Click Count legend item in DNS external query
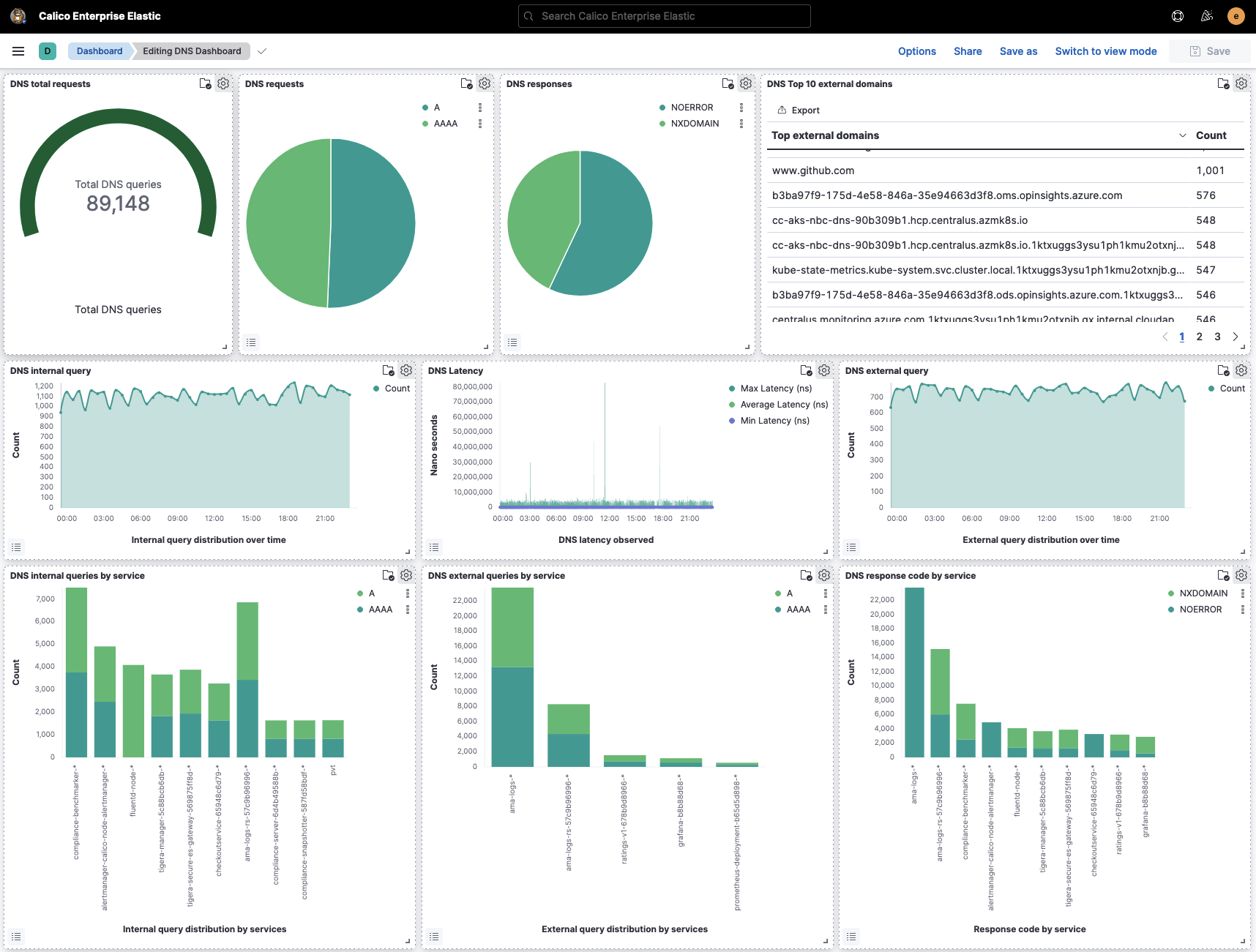Viewport: 1256px width, 952px height. pyautogui.click(x=1227, y=389)
